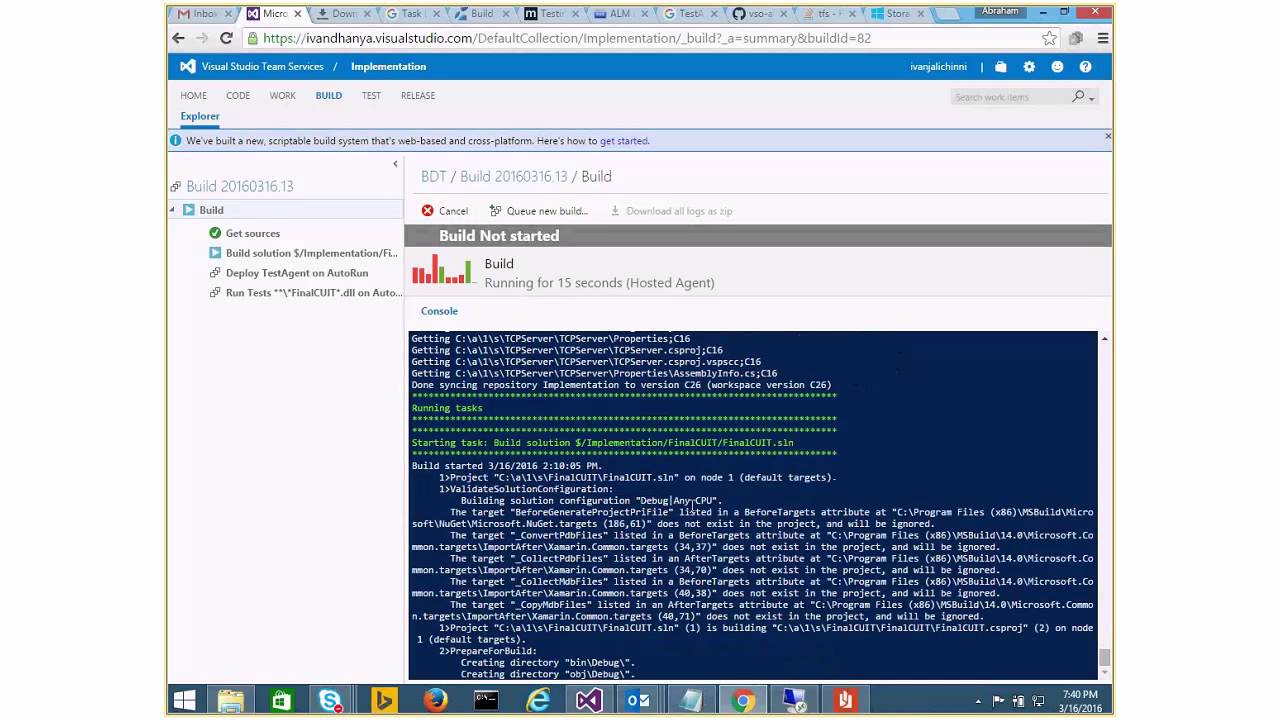Select the Run Tests FinalCUIT step
Image resolution: width=1280 pixels, height=720 pixels.
[314, 293]
